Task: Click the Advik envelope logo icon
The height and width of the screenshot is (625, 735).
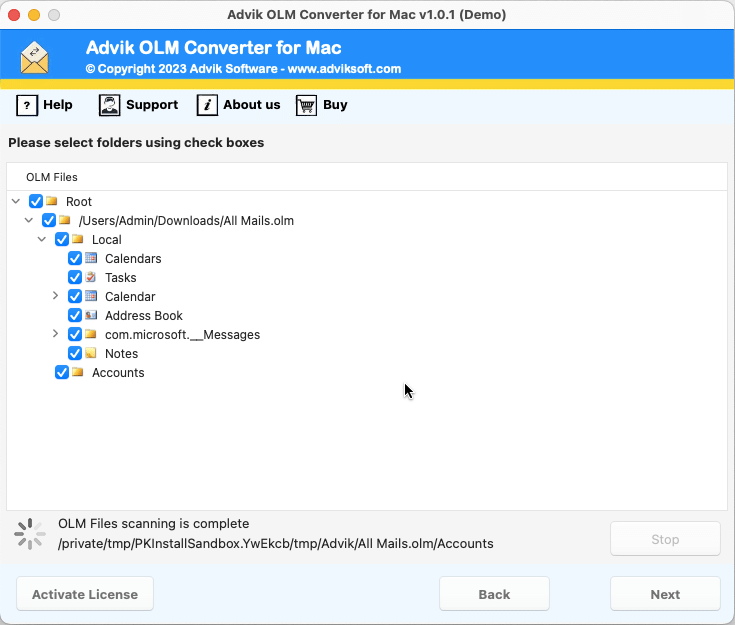Action: [34, 58]
